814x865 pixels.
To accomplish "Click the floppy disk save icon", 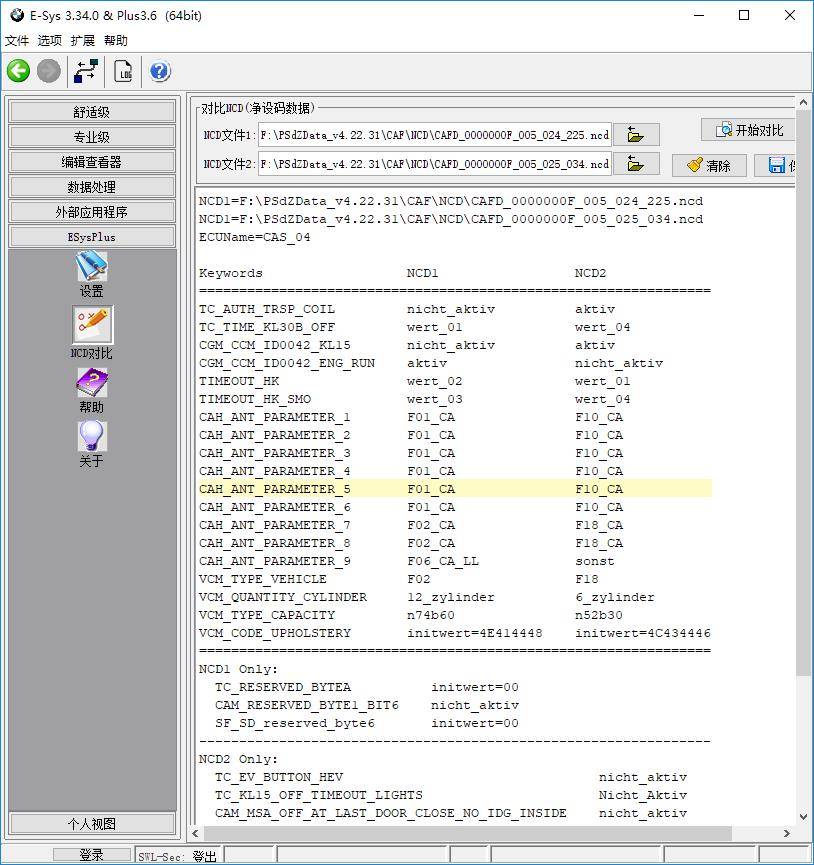I will click(x=777, y=165).
